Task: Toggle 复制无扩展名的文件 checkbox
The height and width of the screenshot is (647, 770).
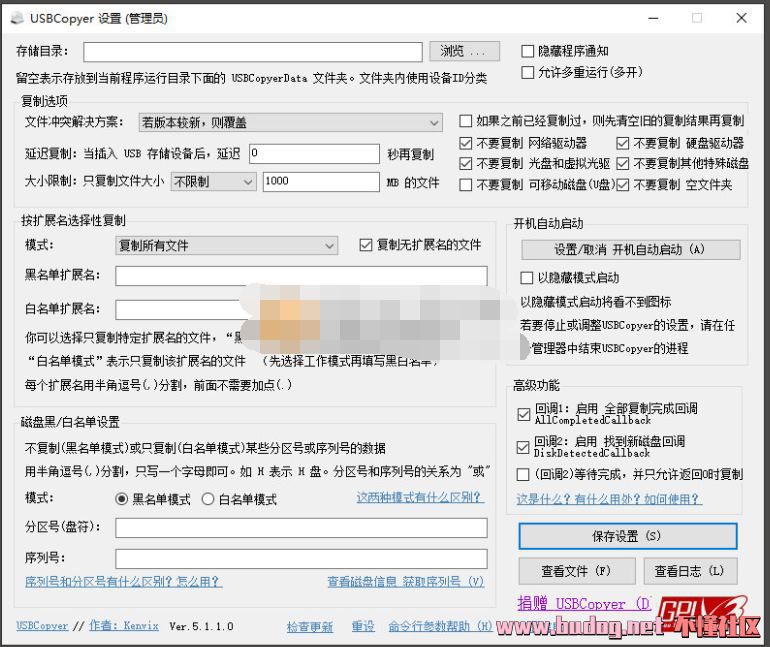Action: tap(366, 245)
